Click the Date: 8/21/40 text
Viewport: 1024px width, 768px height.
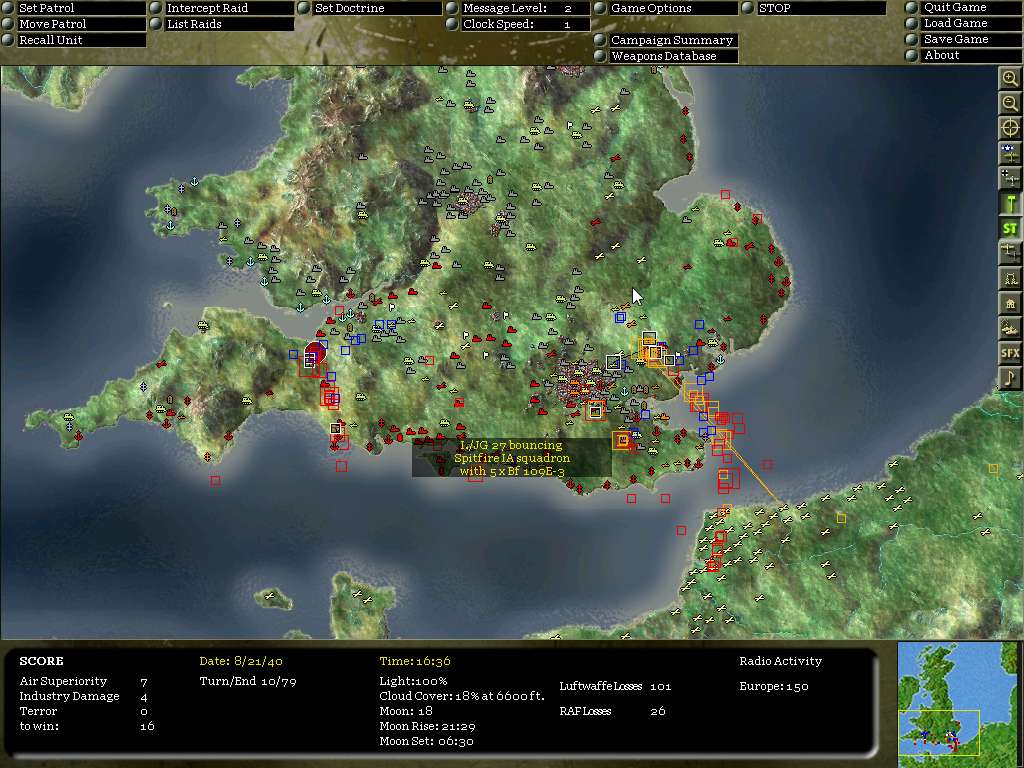tap(241, 661)
